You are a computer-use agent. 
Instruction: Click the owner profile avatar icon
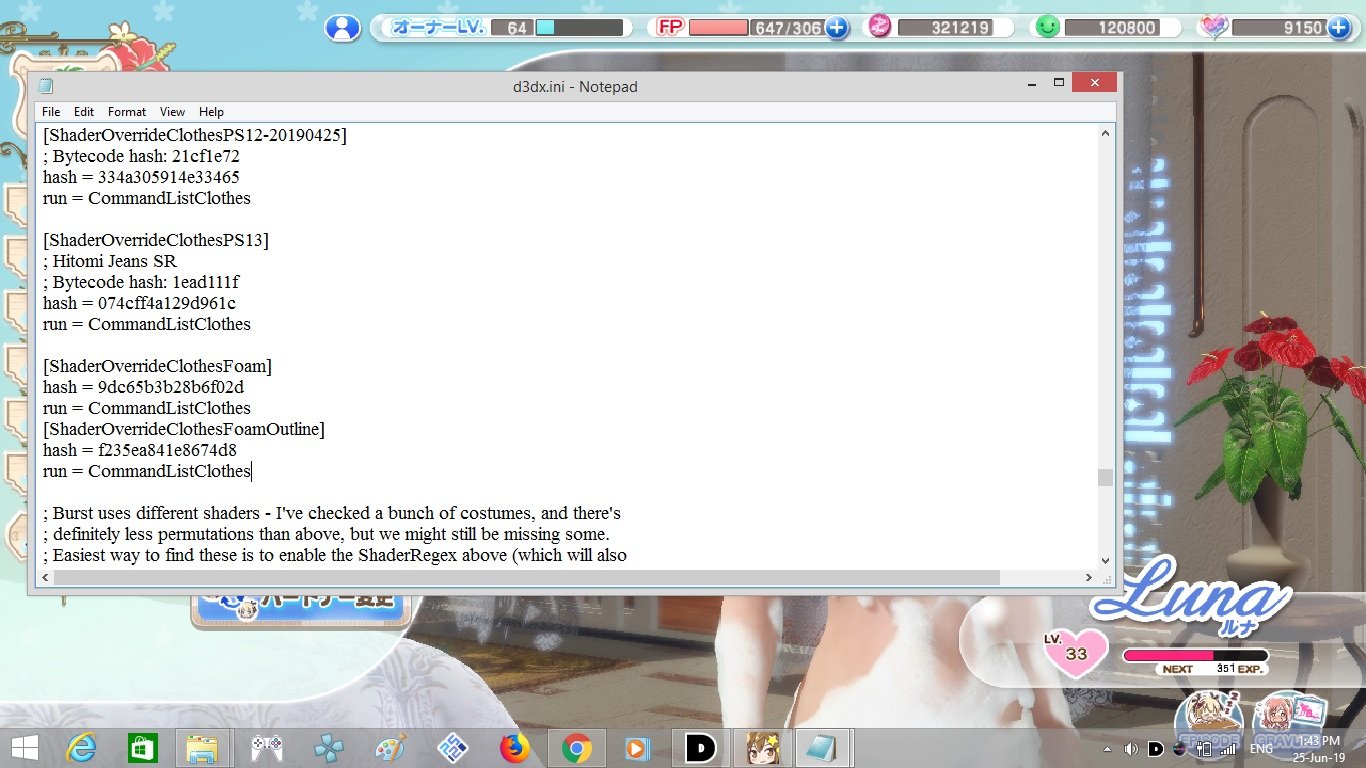343,27
